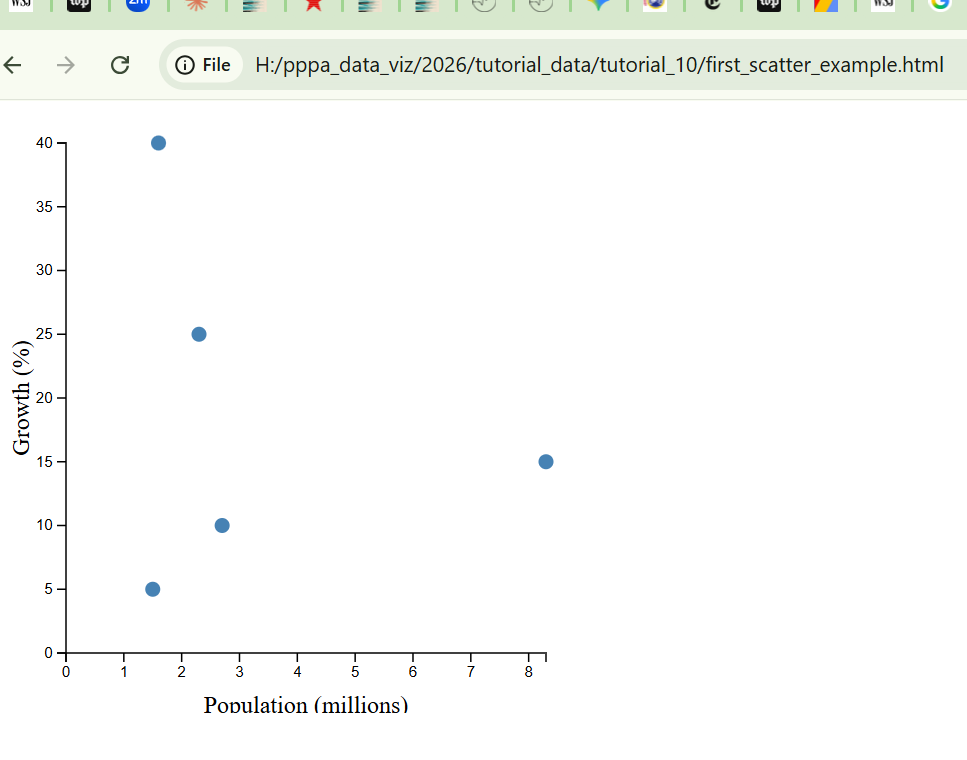The height and width of the screenshot is (760, 967).
Task: Open the orange starburst bookmark
Action: tap(196, 4)
